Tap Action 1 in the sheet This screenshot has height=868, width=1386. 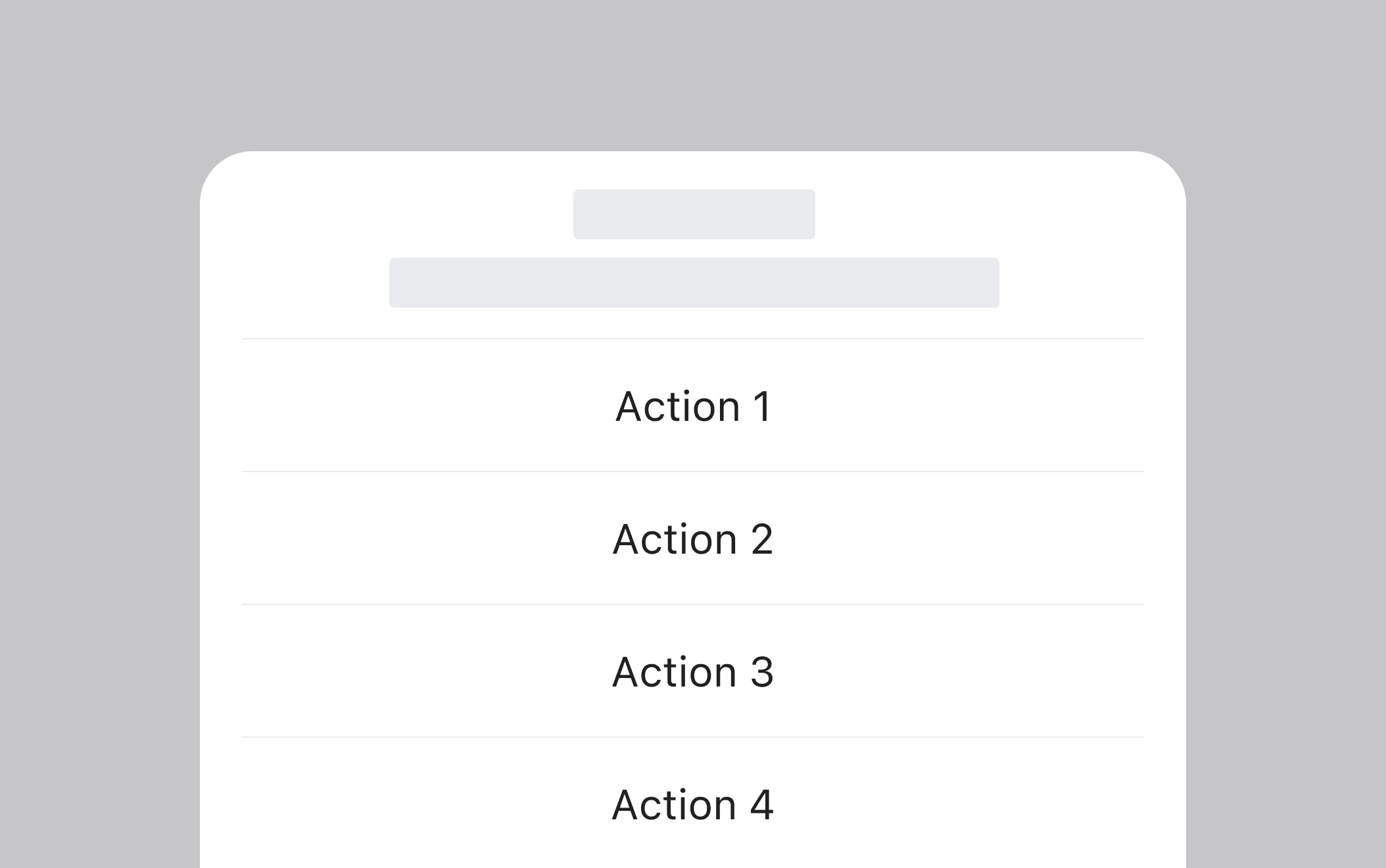click(693, 406)
